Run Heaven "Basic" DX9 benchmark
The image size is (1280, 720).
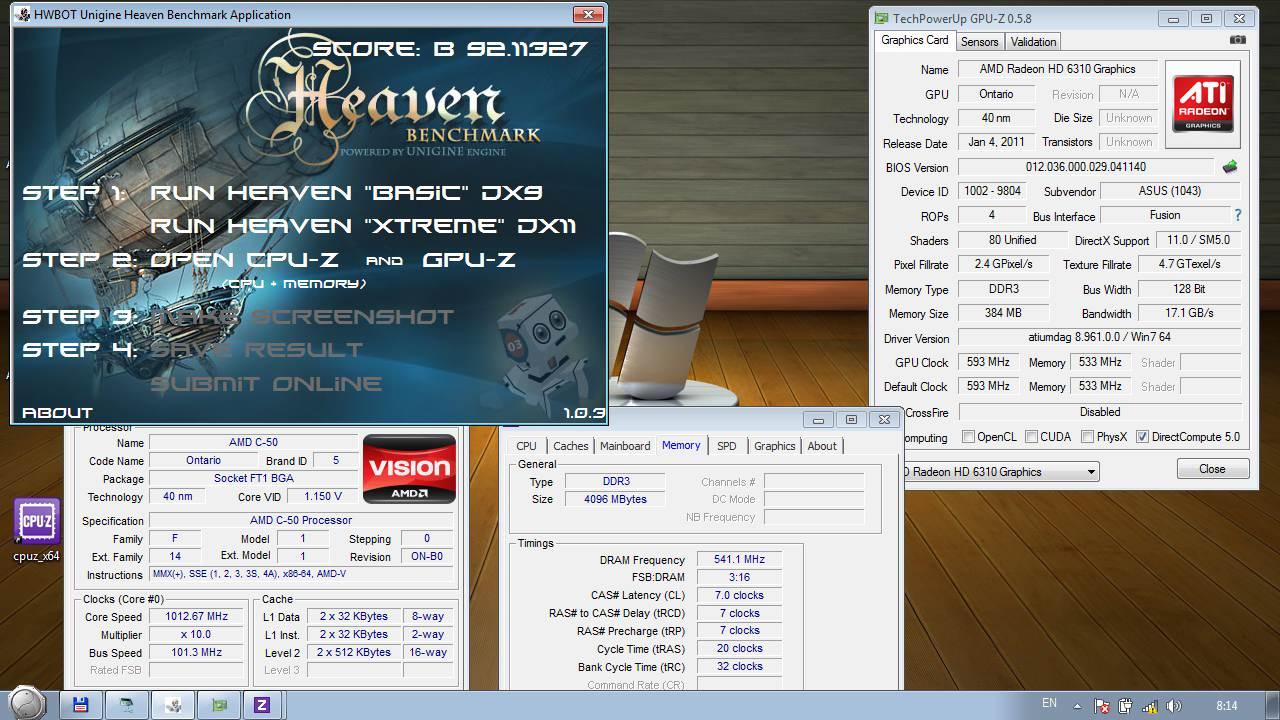point(346,193)
